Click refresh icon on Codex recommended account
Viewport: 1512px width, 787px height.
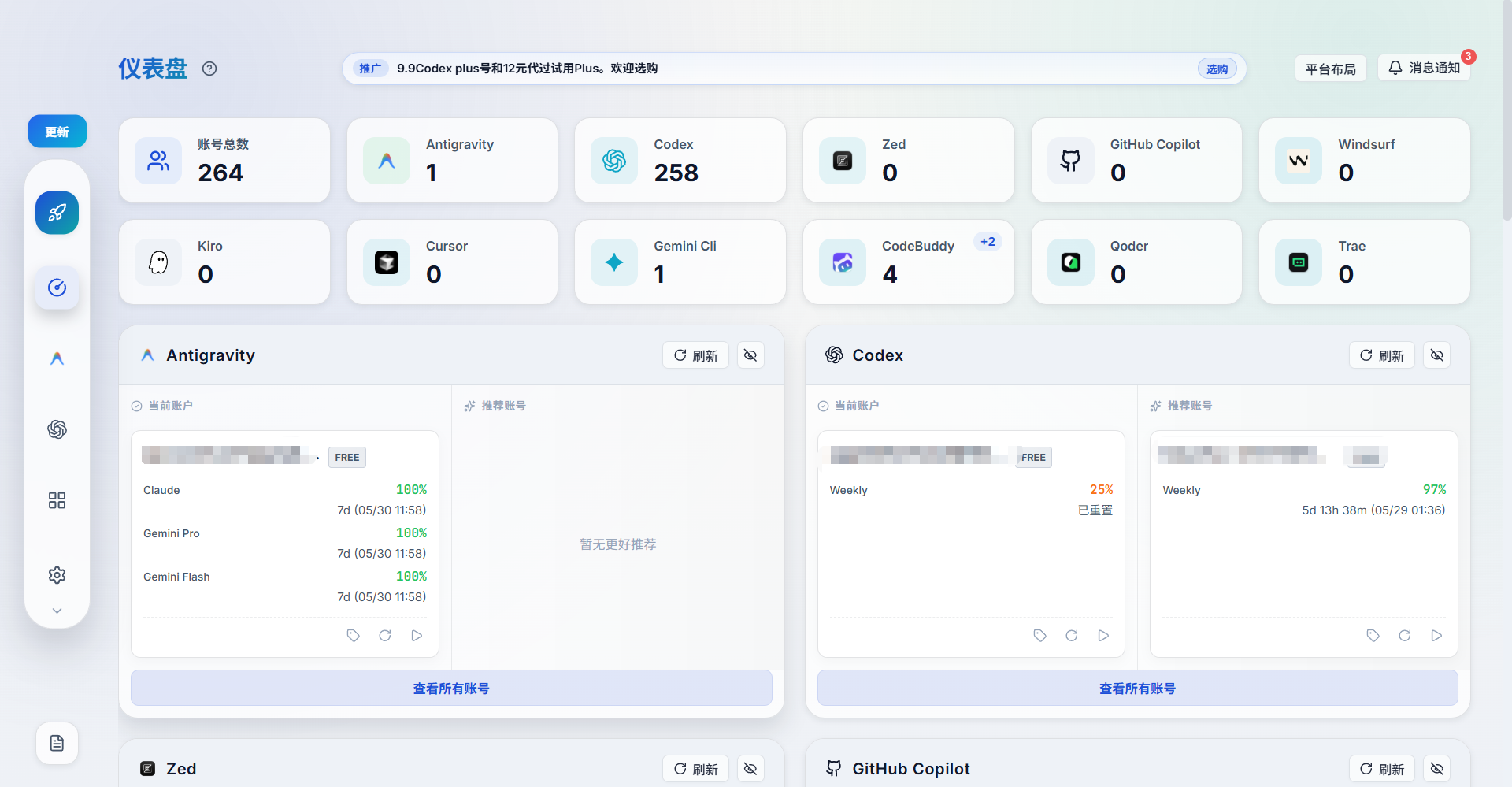coord(1405,636)
